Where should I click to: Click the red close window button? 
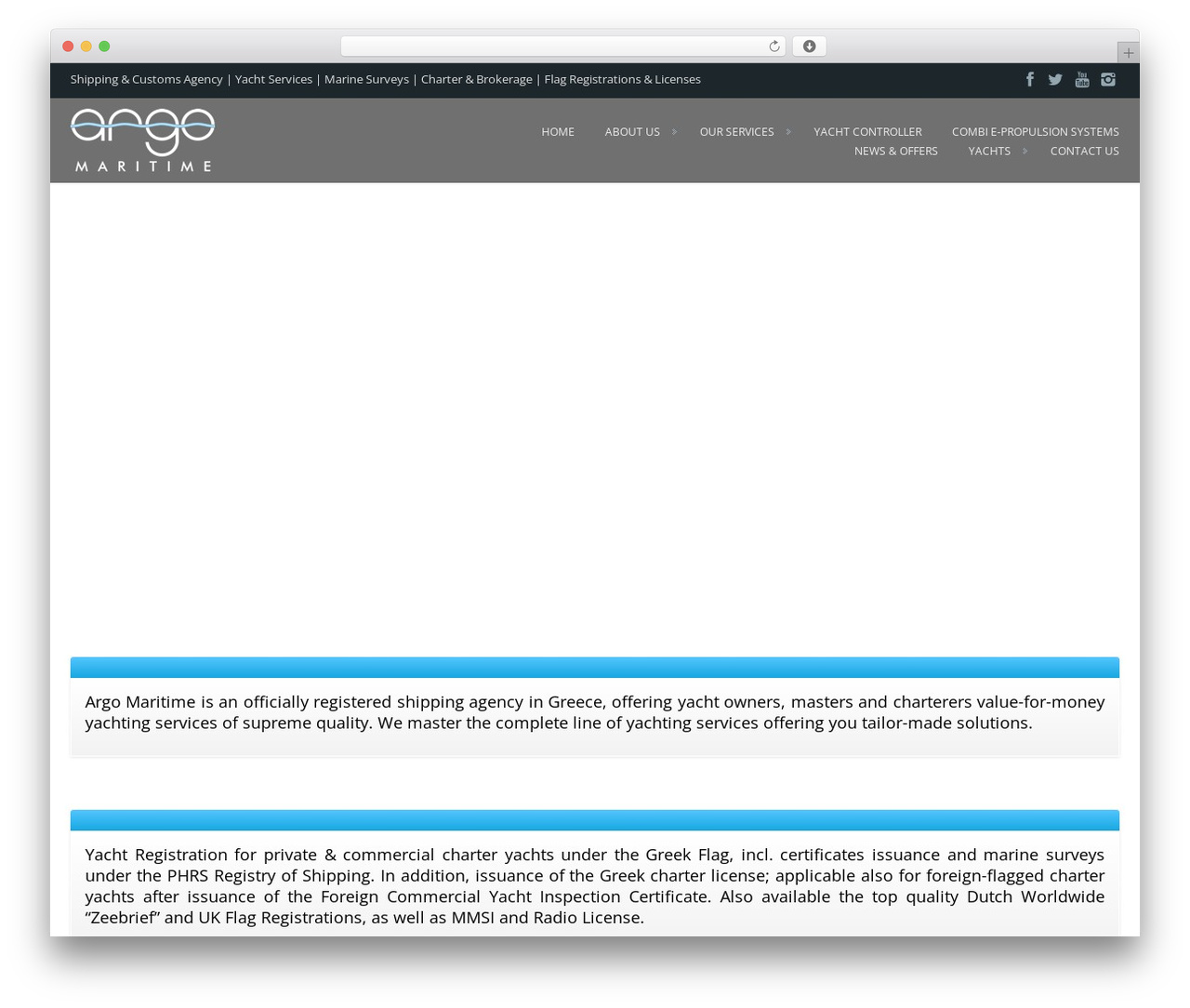pyautogui.click(x=68, y=46)
